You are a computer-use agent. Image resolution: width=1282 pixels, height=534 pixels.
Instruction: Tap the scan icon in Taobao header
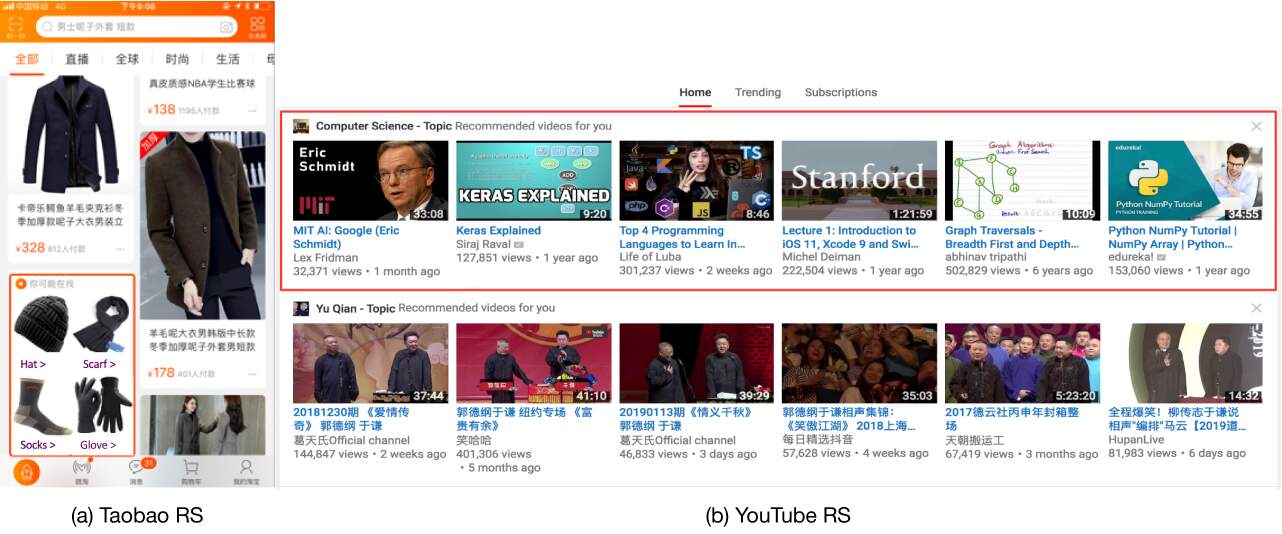pyautogui.click(x=14, y=25)
